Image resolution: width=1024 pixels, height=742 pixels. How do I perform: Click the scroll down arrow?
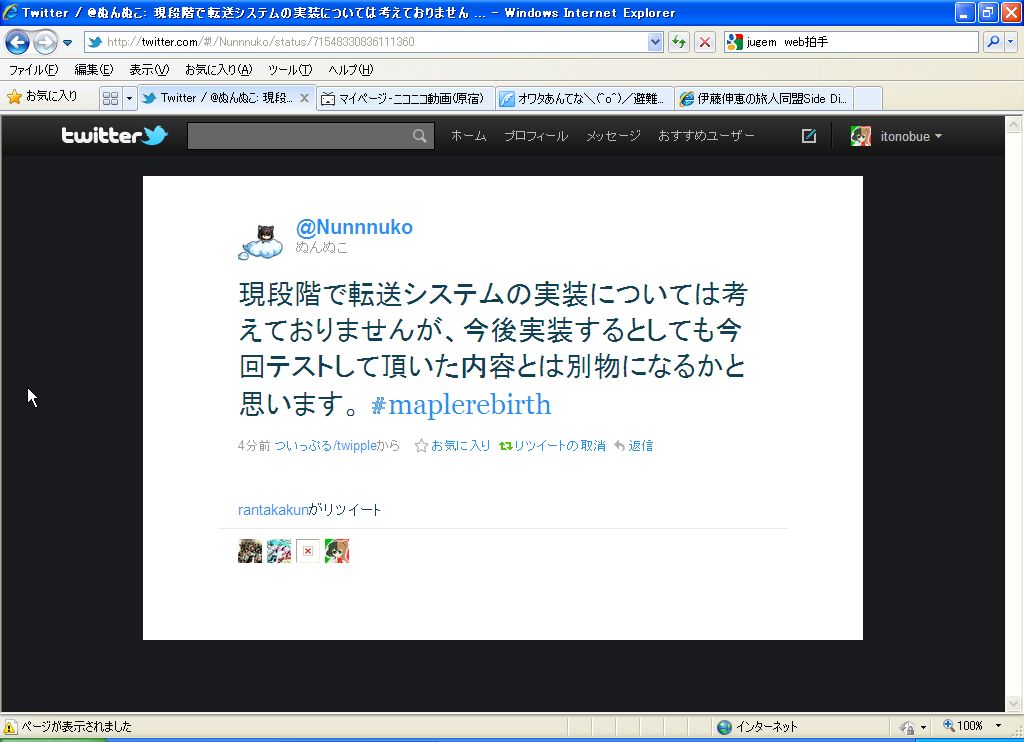[x=1014, y=703]
